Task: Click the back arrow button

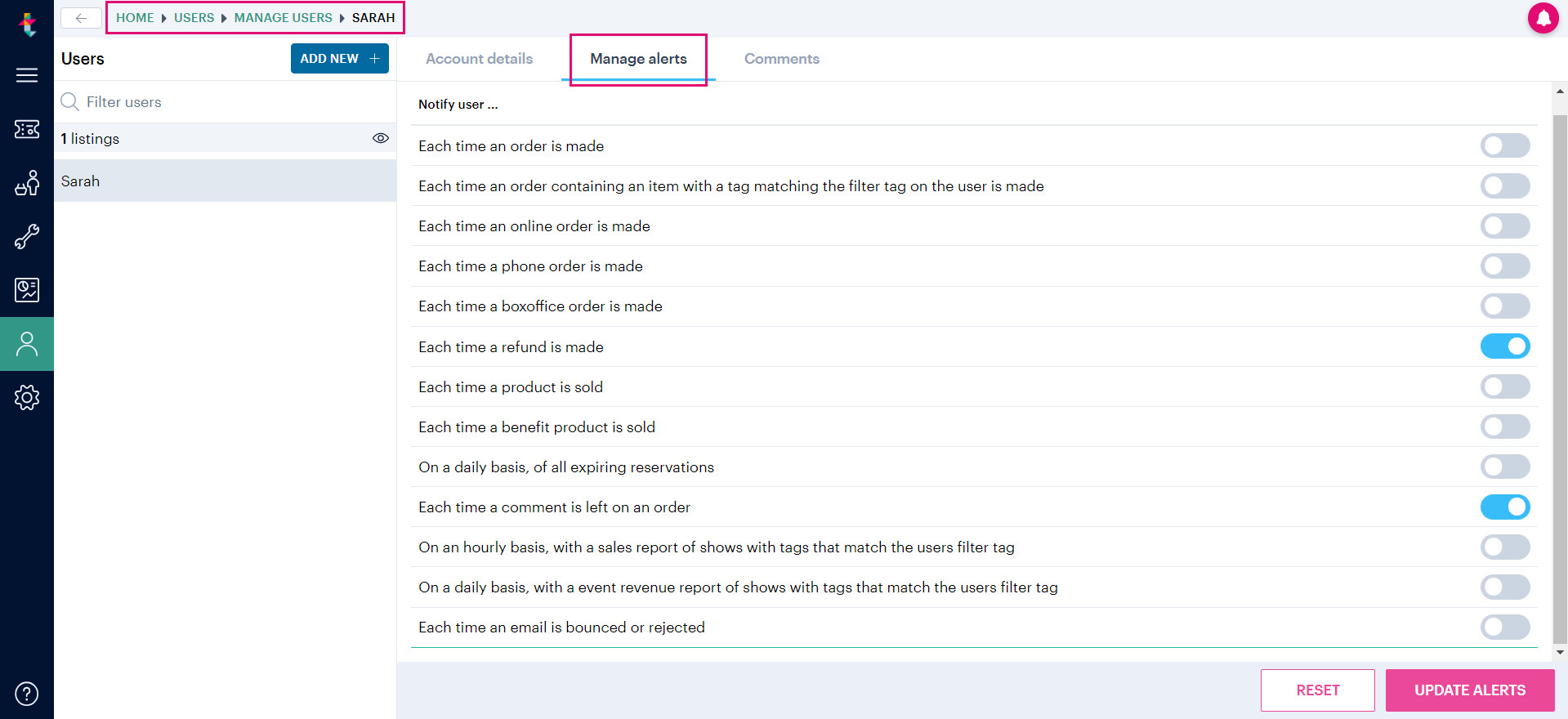Action: tap(81, 18)
